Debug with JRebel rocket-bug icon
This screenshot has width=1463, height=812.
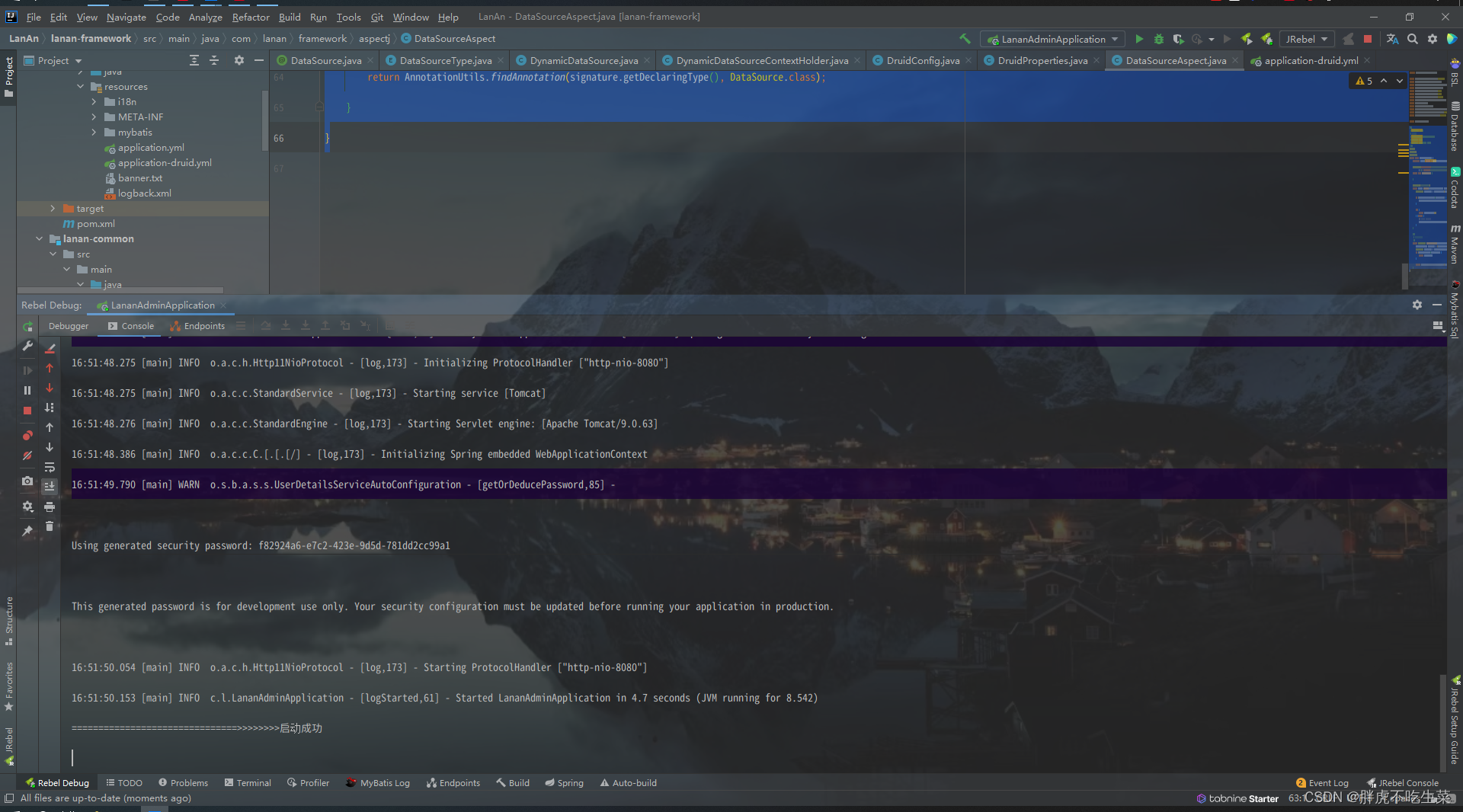1266,39
